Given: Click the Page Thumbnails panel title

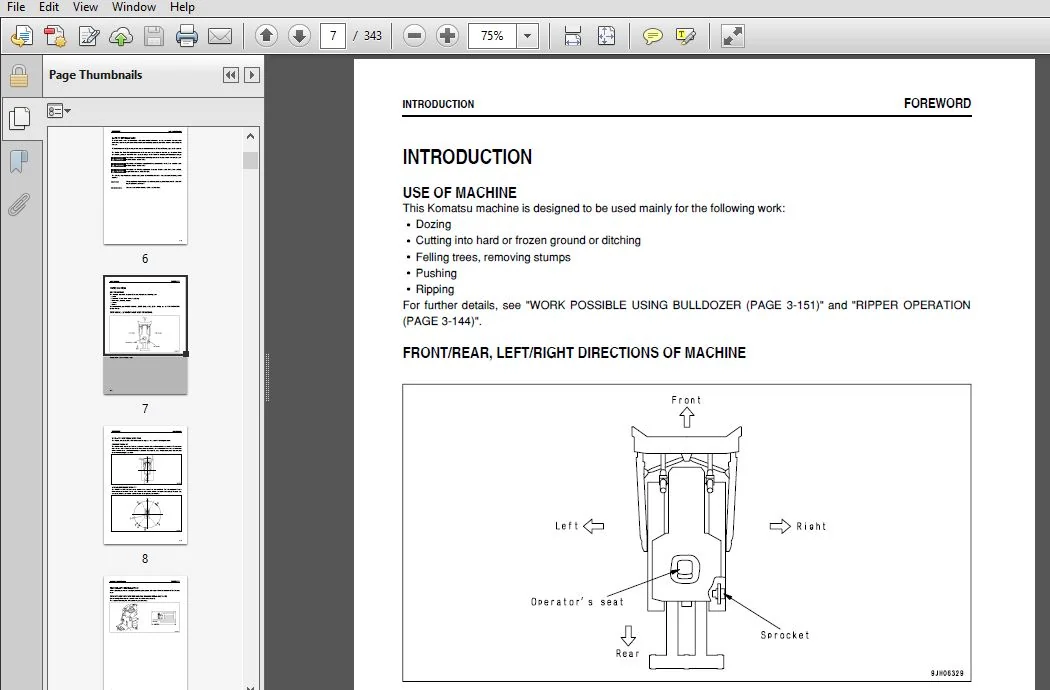Looking at the screenshot, I should point(96,75).
